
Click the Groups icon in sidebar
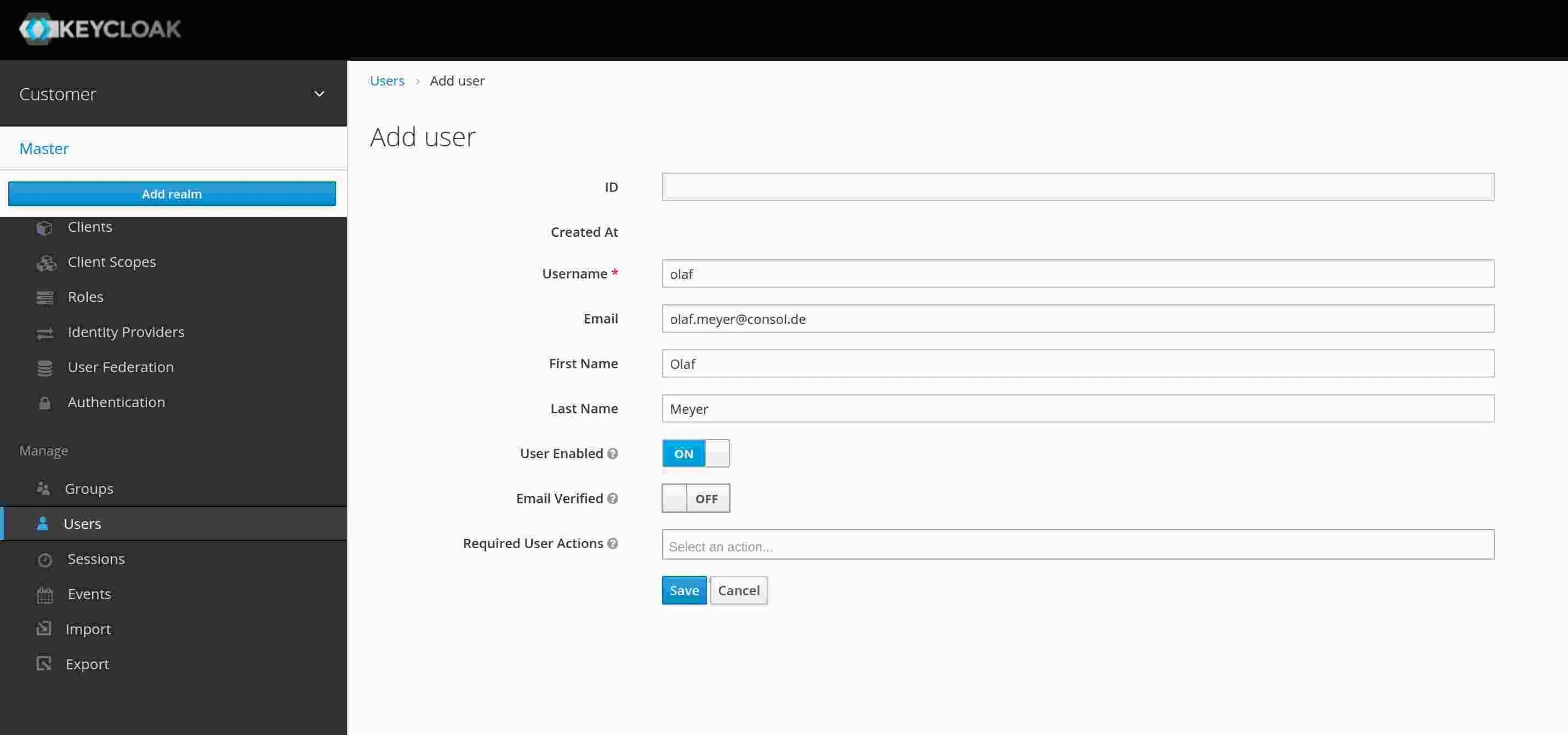[x=42, y=489]
